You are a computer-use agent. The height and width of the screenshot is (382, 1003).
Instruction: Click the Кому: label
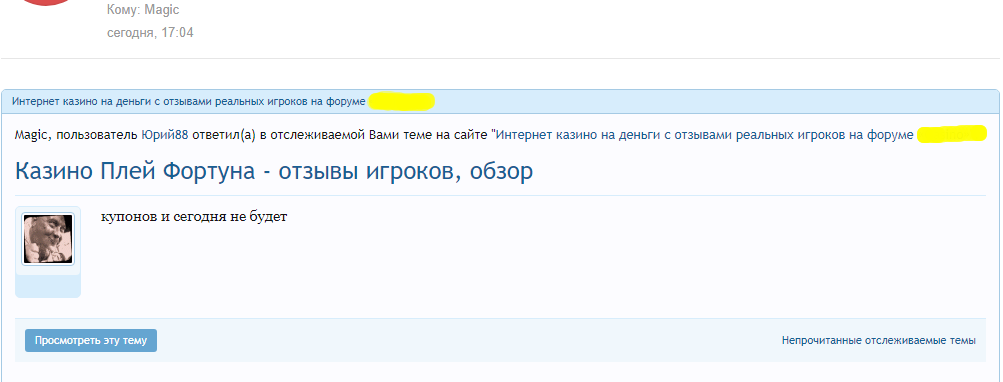(x=124, y=10)
